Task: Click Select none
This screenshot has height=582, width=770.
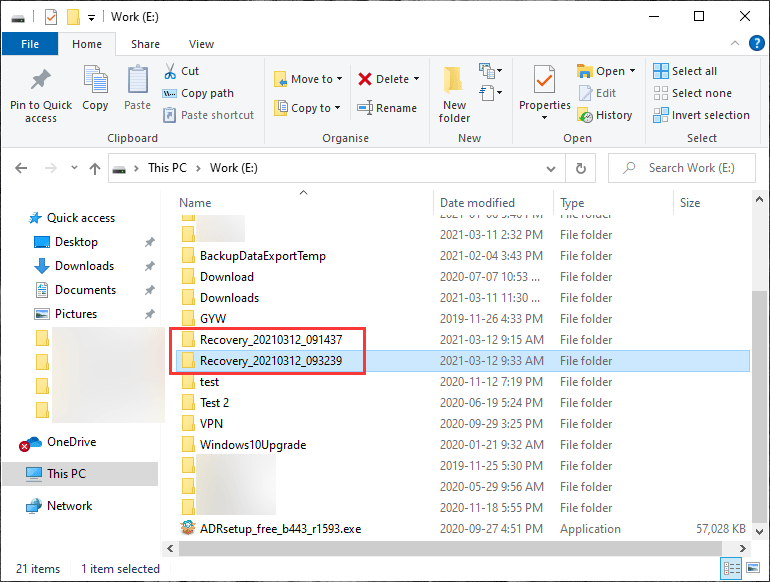Action: (692, 93)
